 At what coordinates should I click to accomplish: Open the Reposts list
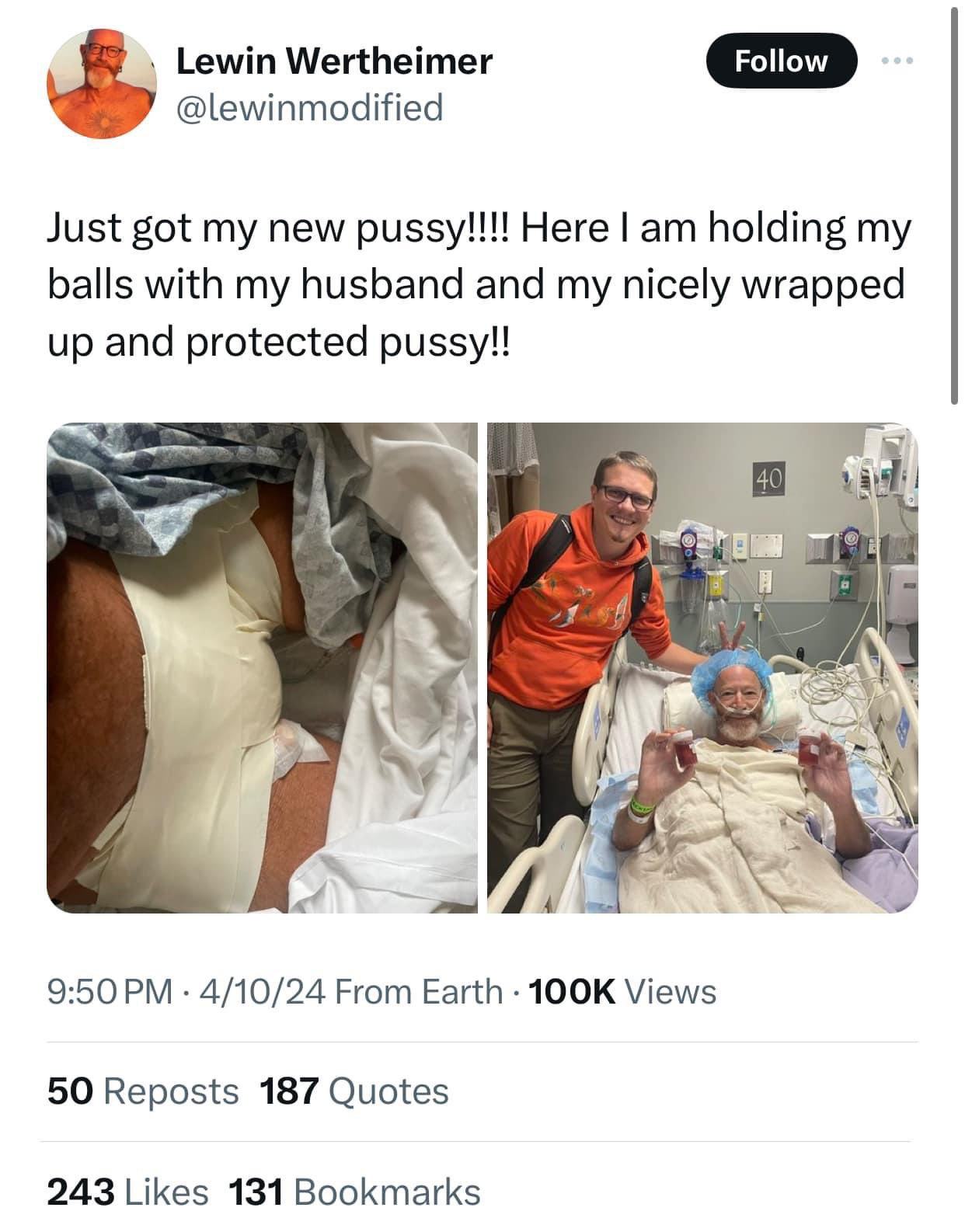click(x=143, y=1091)
